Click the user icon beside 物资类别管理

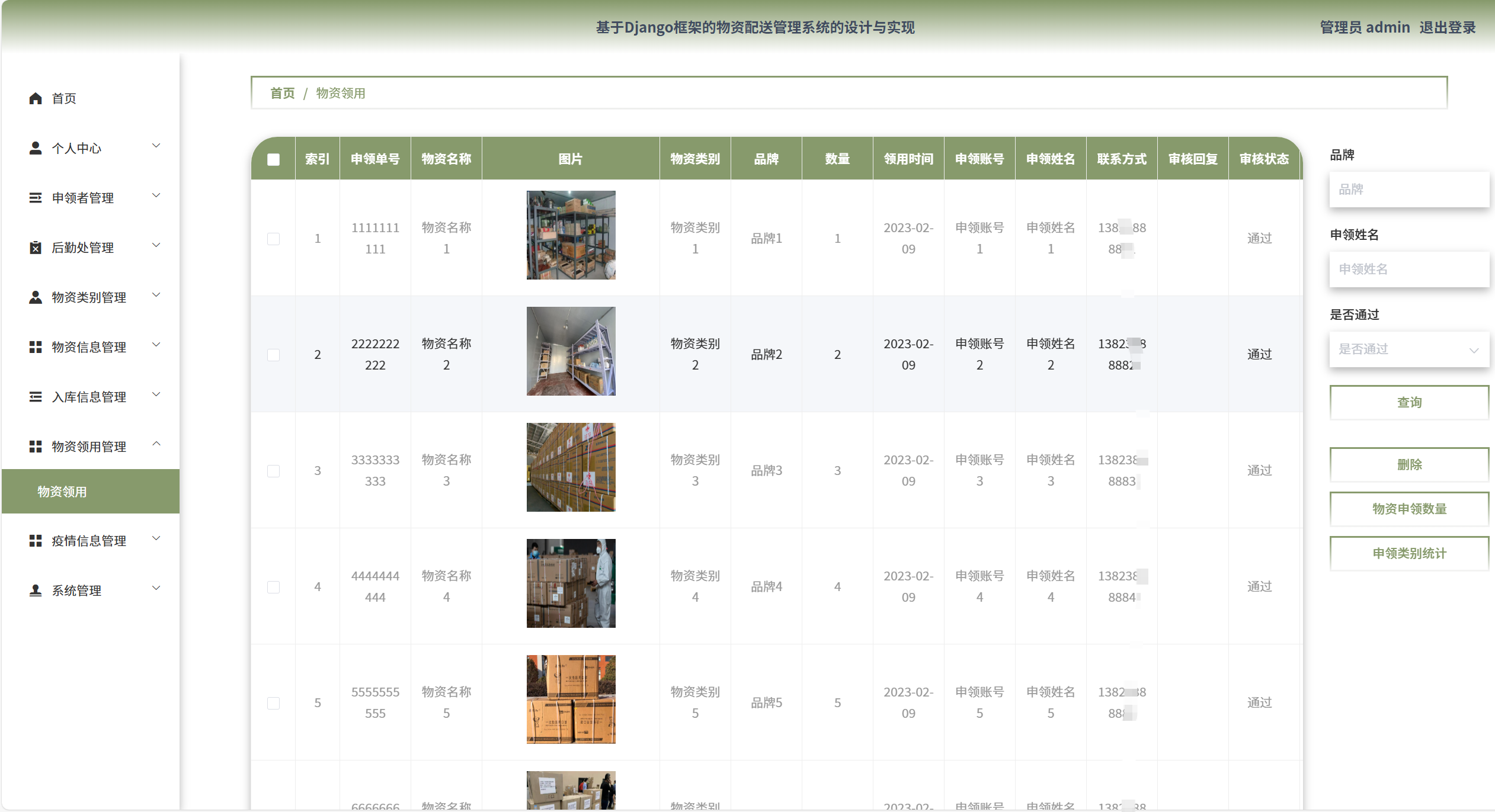click(36, 297)
